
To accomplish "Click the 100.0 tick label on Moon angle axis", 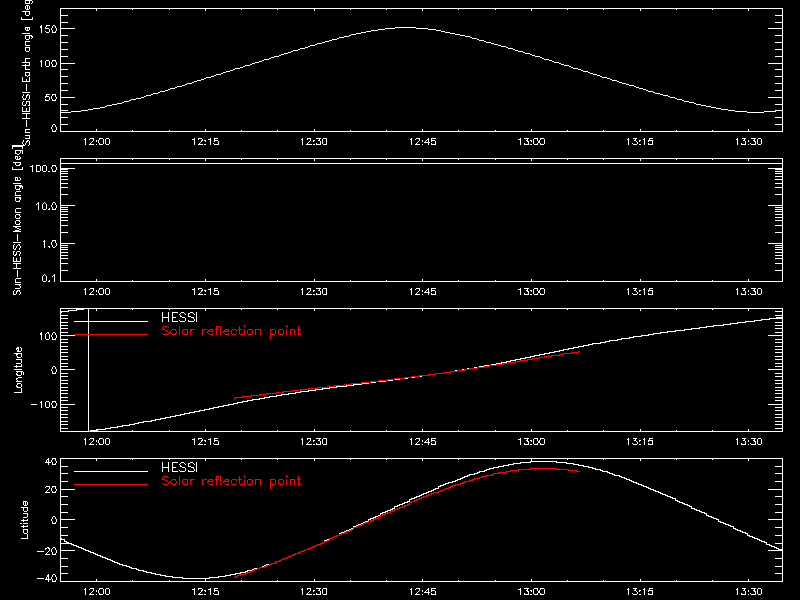I will pyautogui.click(x=43, y=168).
